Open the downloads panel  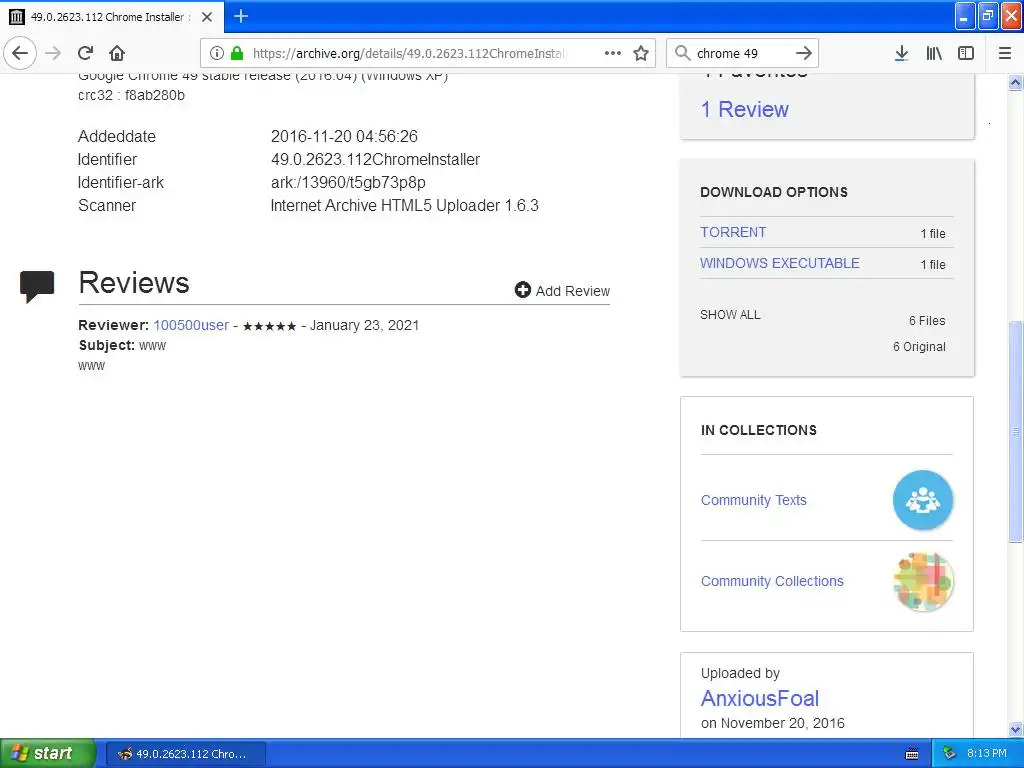901,53
